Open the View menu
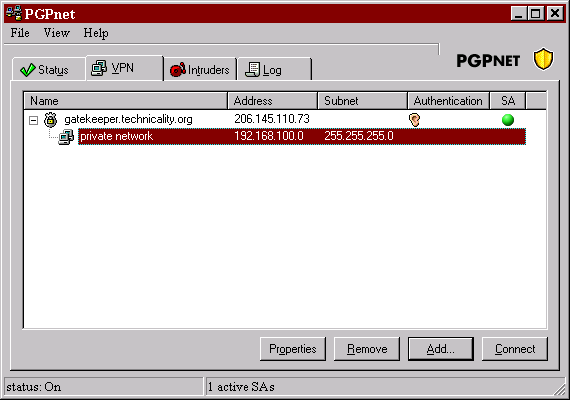Screen dimensions: 570x400 (x=57, y=33)
